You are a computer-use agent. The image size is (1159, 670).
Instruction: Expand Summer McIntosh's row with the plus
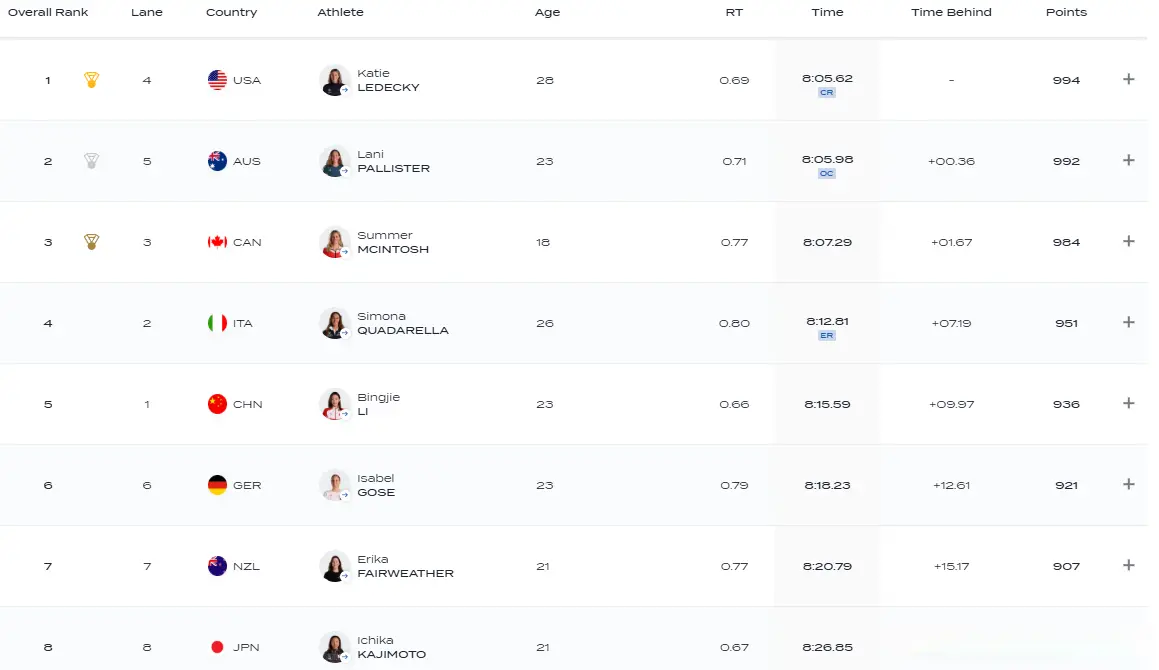click(x=1129, y=241)
